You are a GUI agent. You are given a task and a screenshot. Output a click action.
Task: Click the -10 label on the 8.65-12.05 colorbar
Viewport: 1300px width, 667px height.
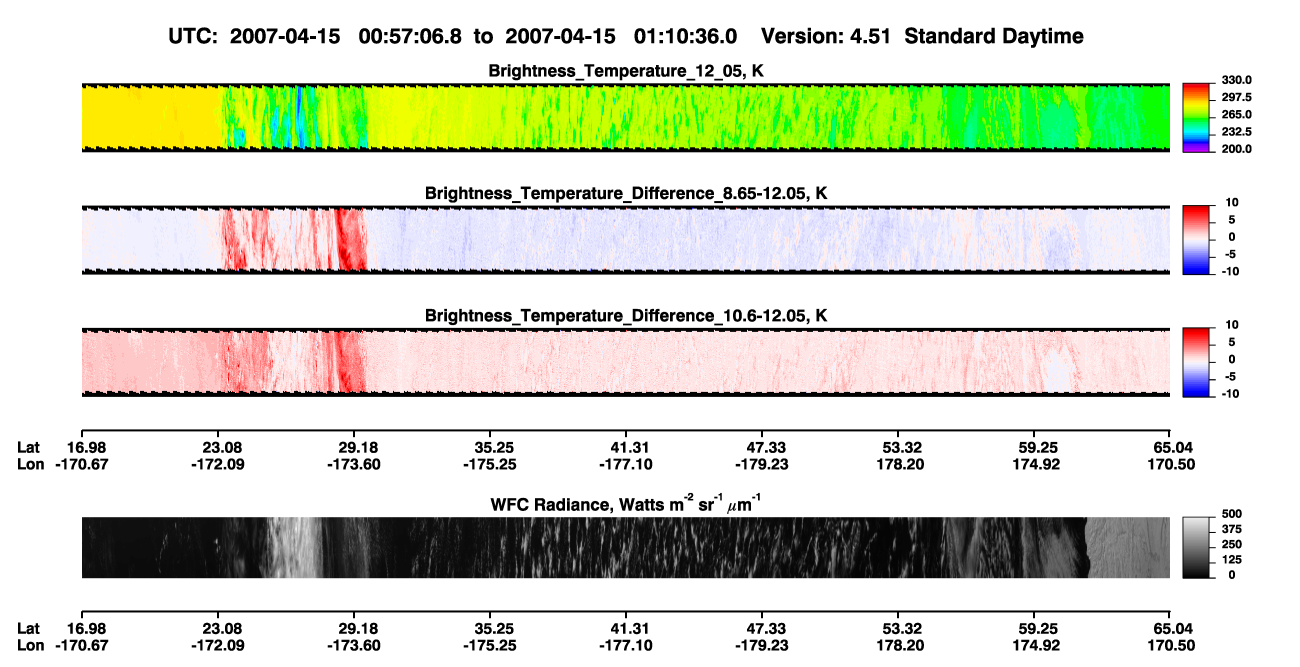tap(1230, 271)
